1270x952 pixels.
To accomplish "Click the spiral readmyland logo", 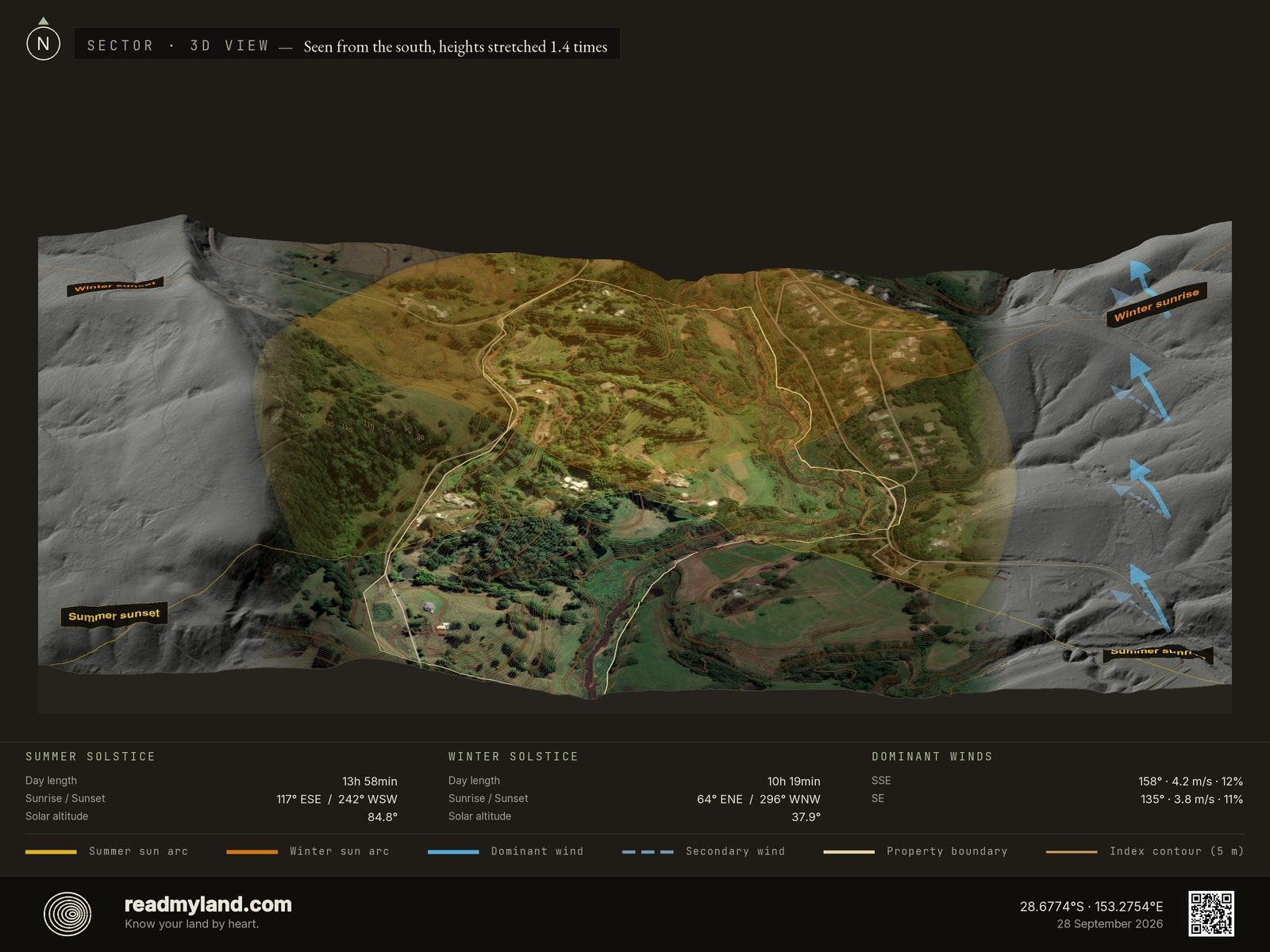I will (x=67, y=914).
